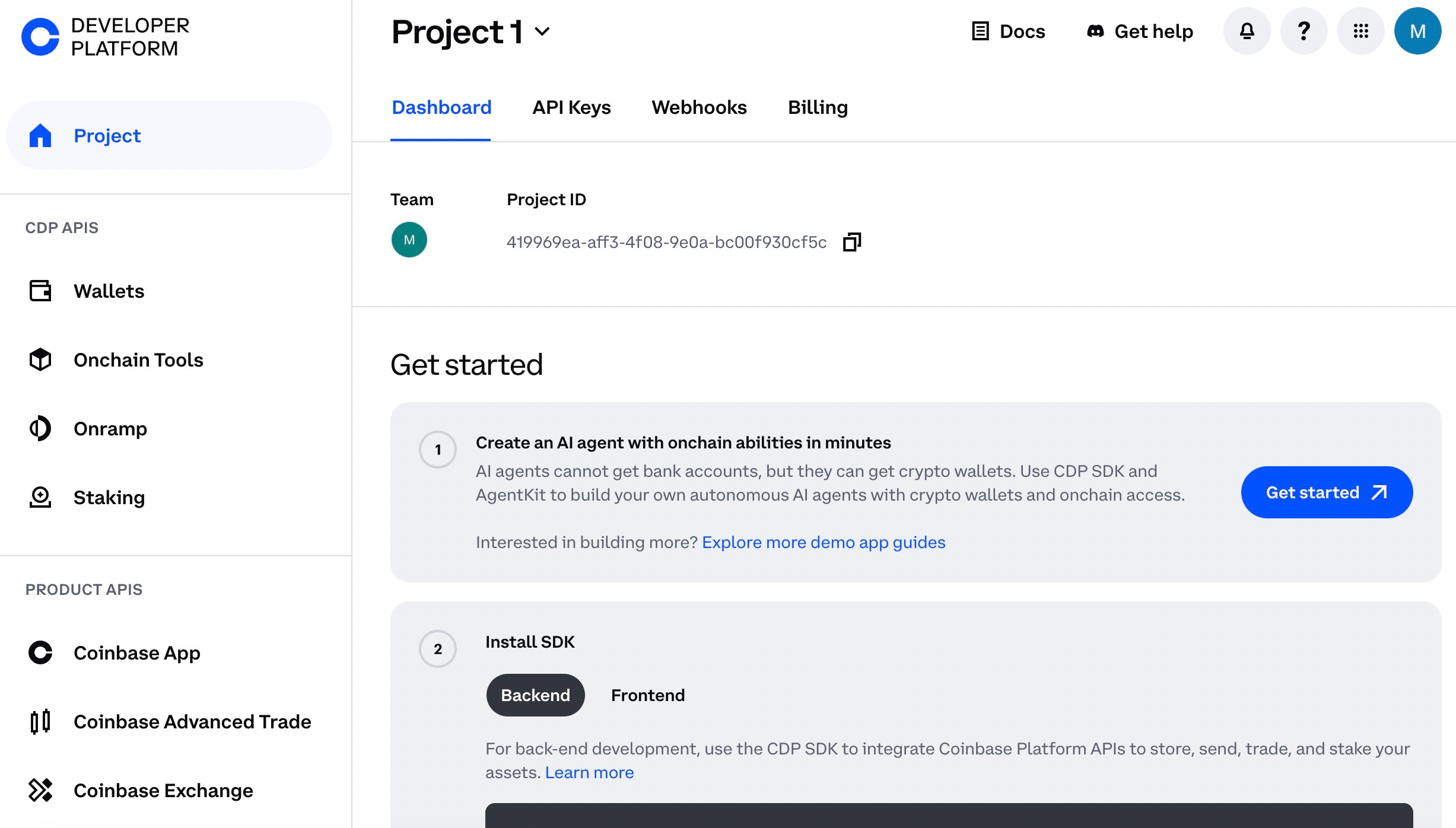
Task: Click the team member avatar M
Action: [x=409, y=240]
